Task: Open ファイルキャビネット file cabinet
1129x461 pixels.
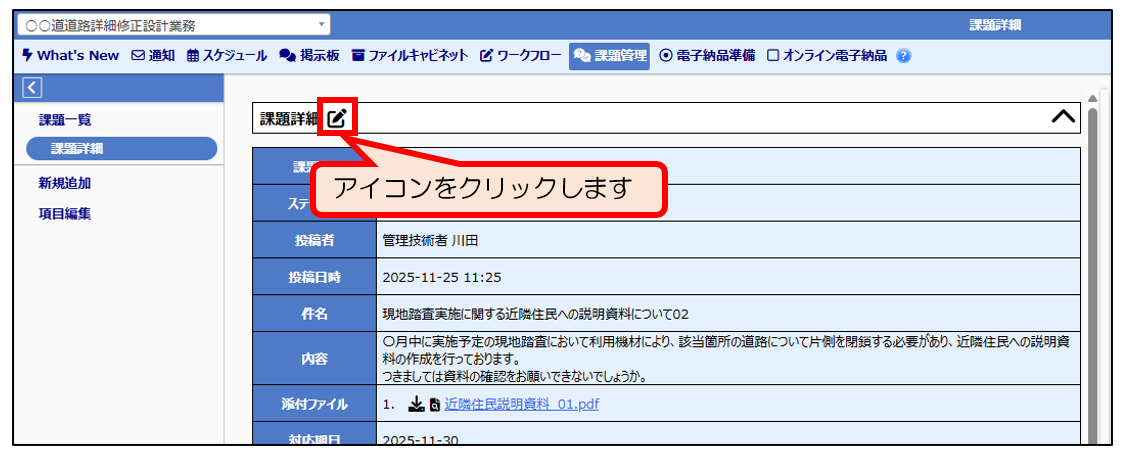Action: click(x=409, y=56)
